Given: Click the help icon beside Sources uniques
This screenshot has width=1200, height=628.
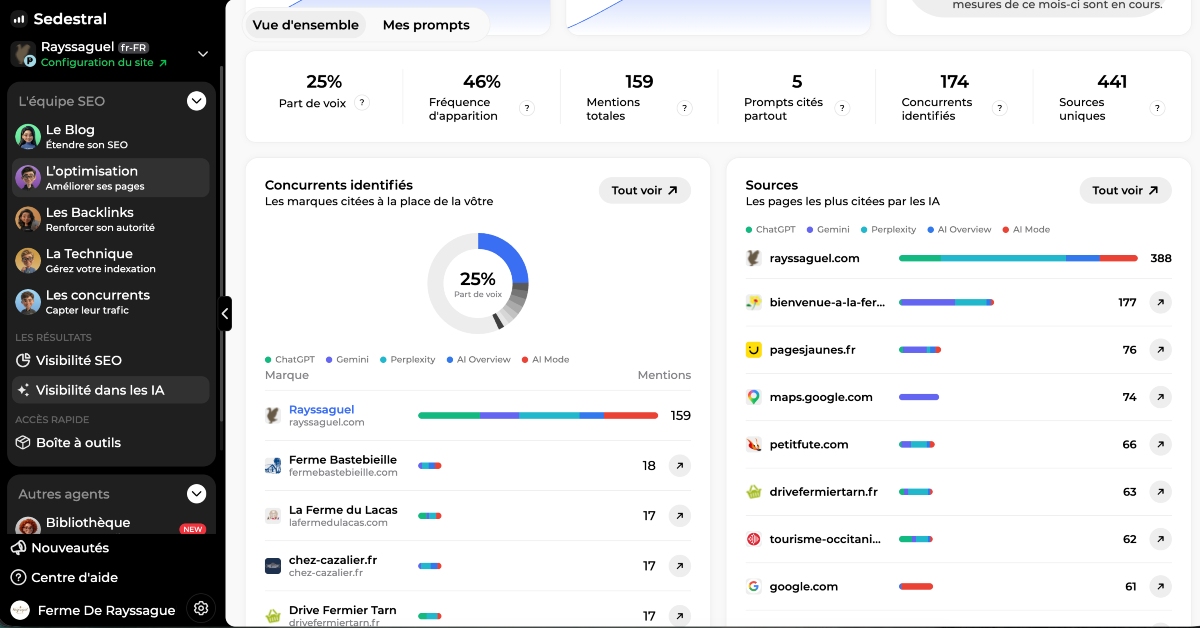Looking at the screenshot, I should 1157,109.
